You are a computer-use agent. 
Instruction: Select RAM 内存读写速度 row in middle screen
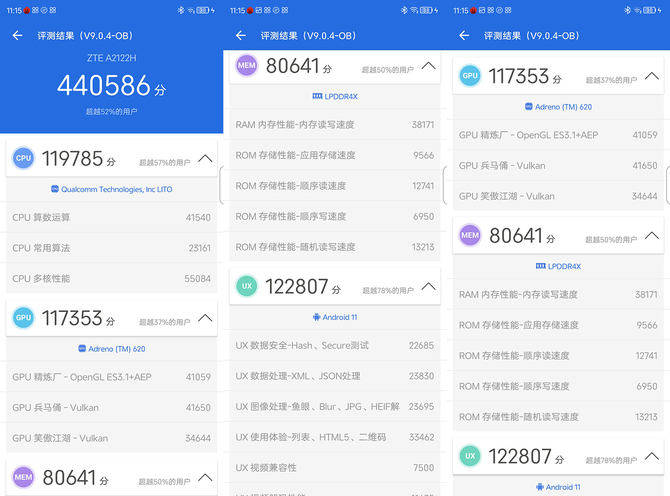tap(335, 124)
